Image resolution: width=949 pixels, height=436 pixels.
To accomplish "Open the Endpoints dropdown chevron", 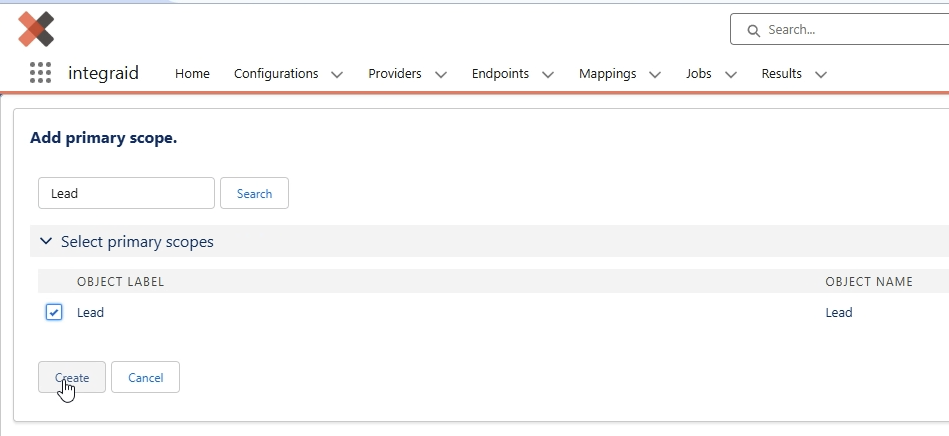I will pos(548,74).
